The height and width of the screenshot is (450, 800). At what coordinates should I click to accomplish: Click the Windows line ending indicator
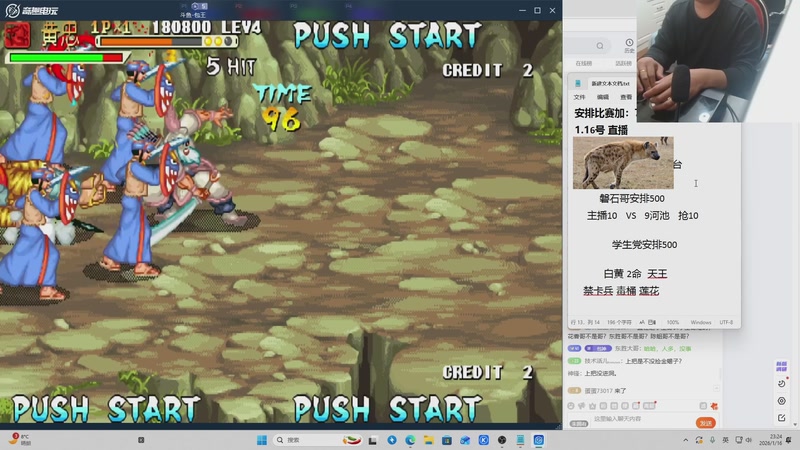701,322
